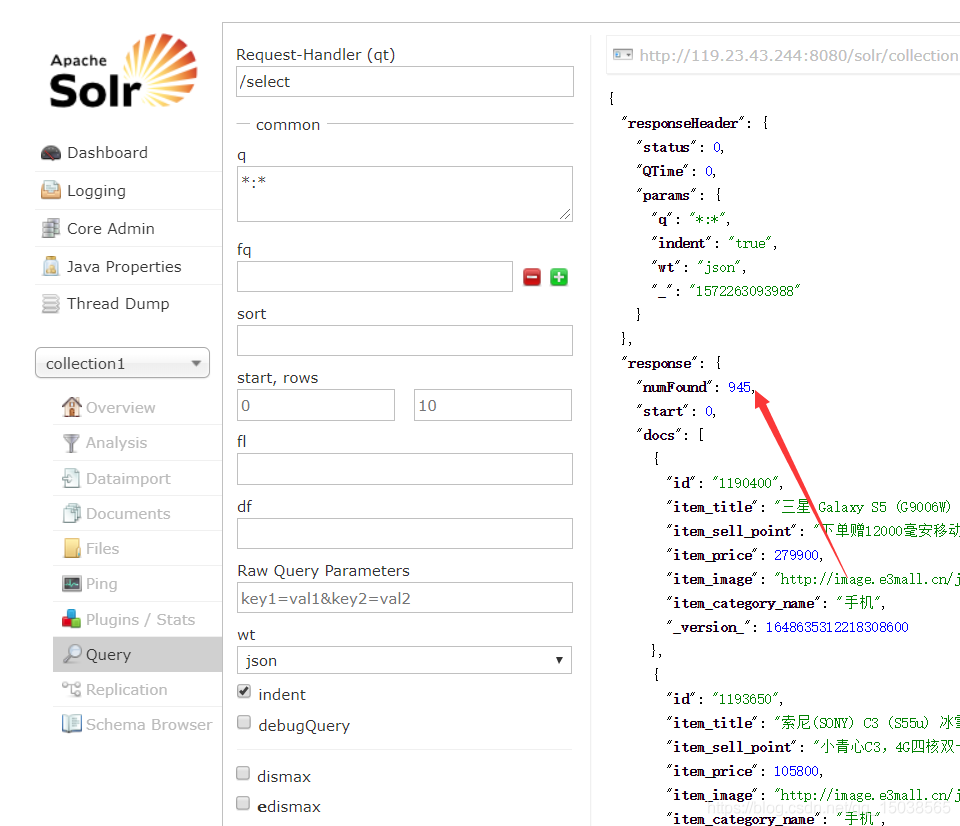Click the Schema Browser book icon
960x826 pixels.
pos(72,724)
